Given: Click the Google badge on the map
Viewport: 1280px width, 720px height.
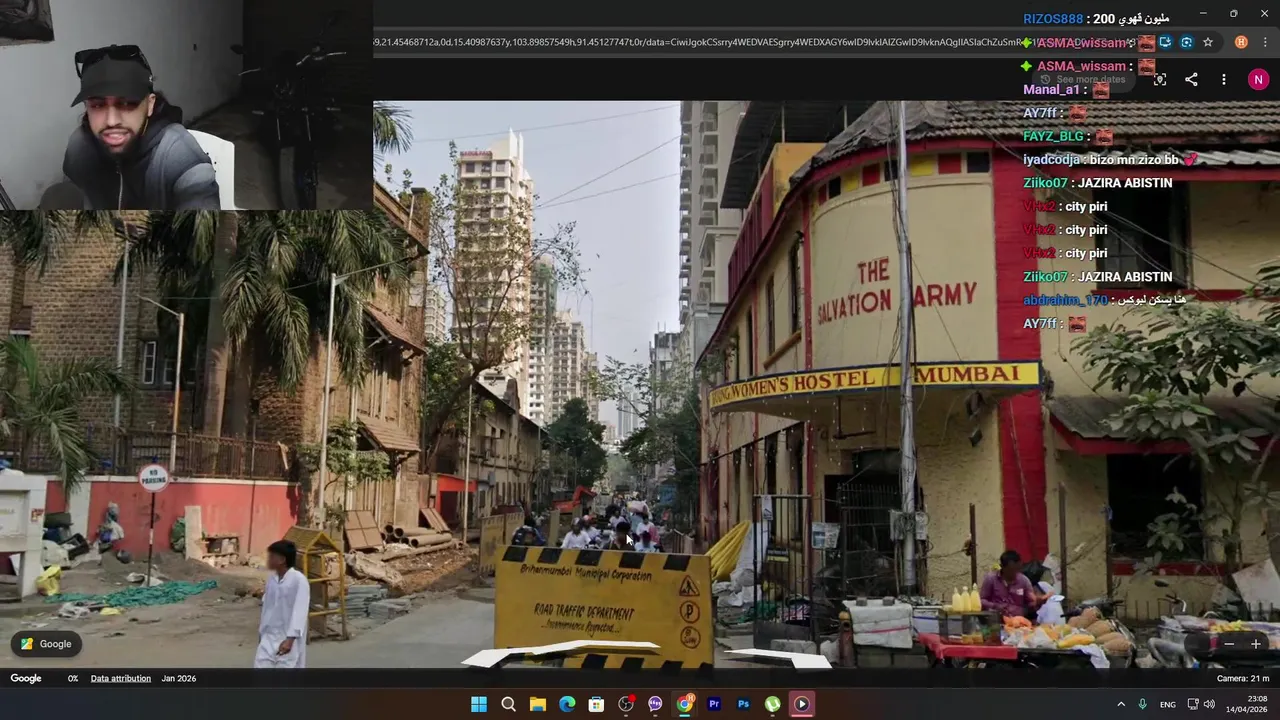Looking at the screenshot, I should 46,644.
